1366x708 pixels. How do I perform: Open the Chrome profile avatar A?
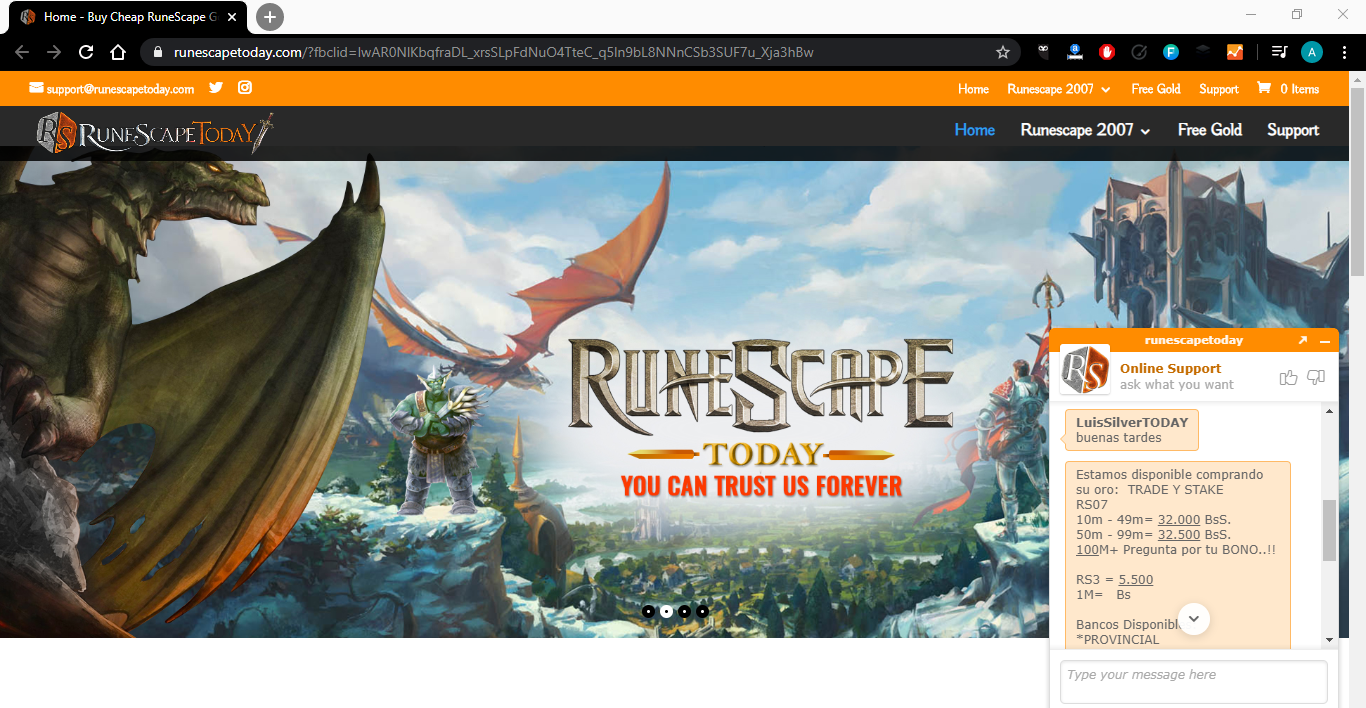(x=1312, y=52)
